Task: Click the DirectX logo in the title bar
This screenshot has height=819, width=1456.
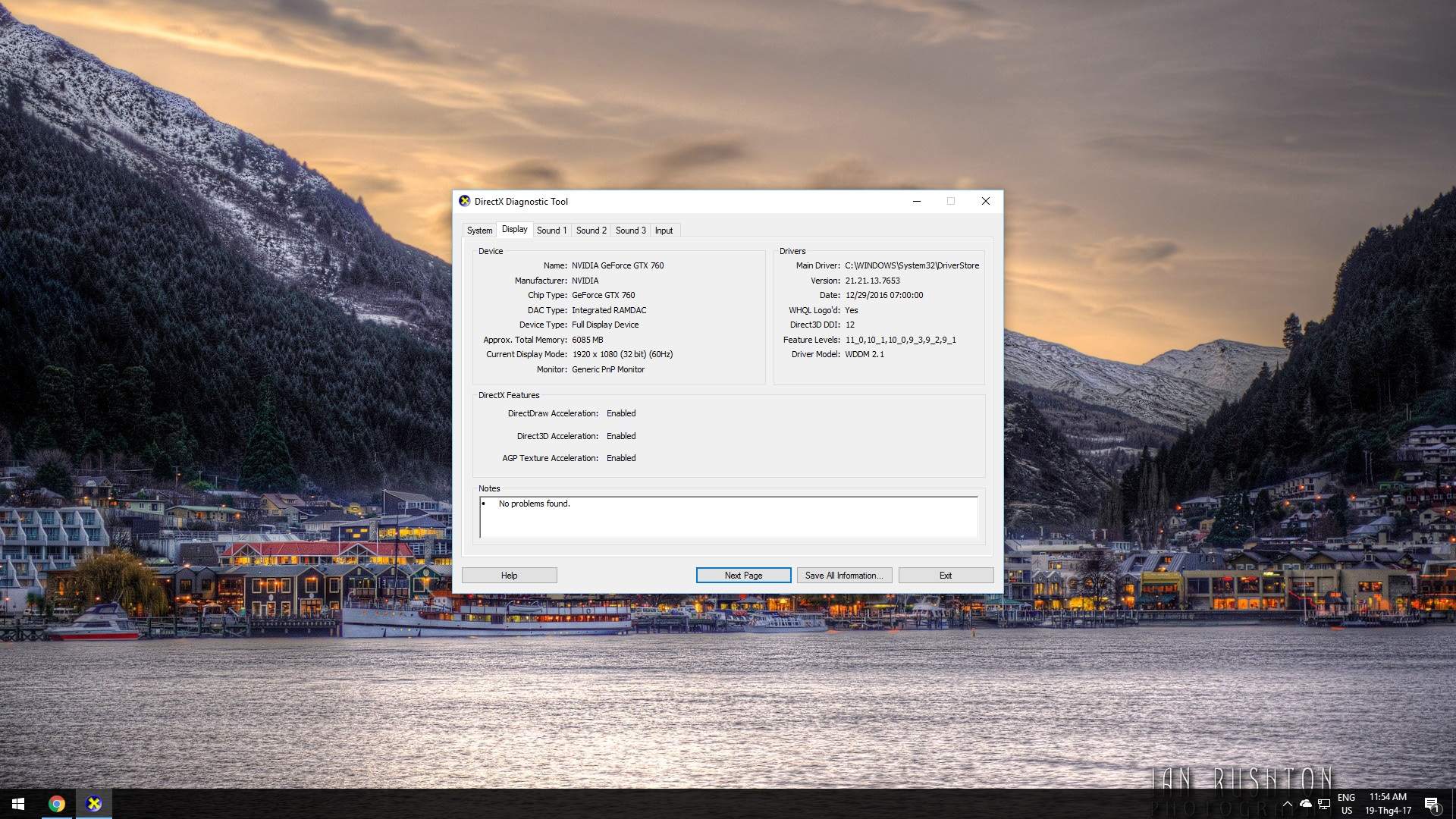Action: tap(464, 201)
